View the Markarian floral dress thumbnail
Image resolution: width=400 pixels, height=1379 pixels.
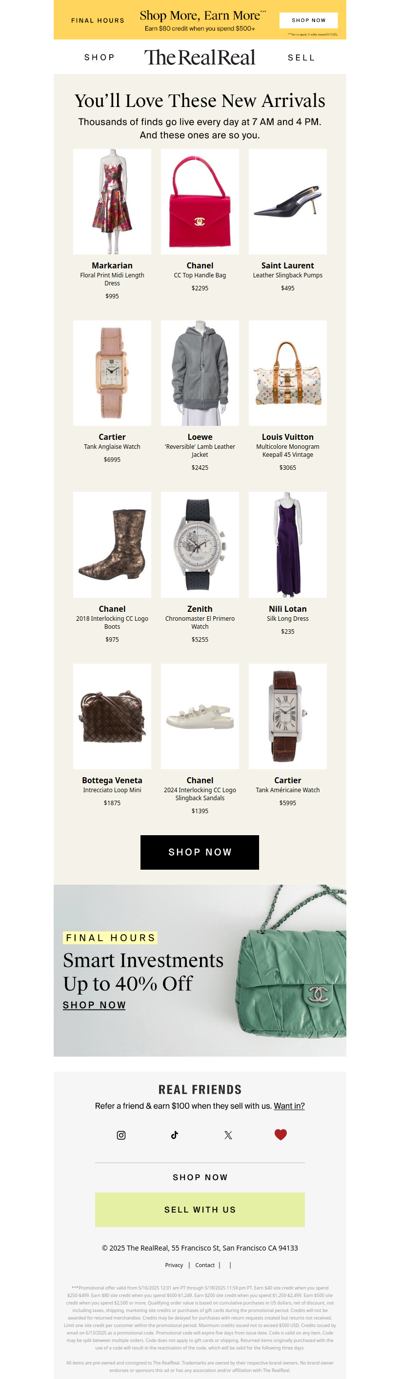tap(112, 202)
